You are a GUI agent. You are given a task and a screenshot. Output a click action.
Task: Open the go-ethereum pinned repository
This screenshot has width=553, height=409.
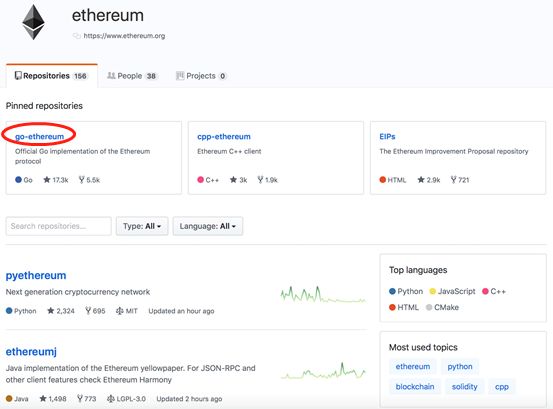40,136
